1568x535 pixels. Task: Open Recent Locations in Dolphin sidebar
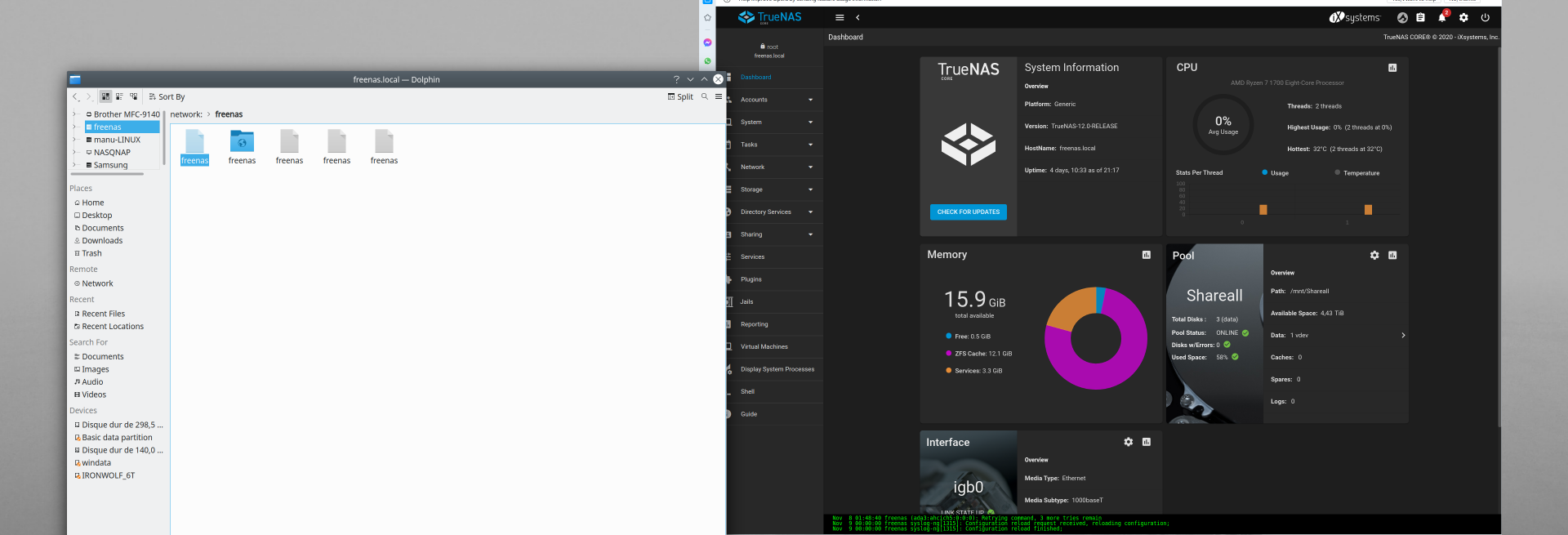tap(109, 327)
